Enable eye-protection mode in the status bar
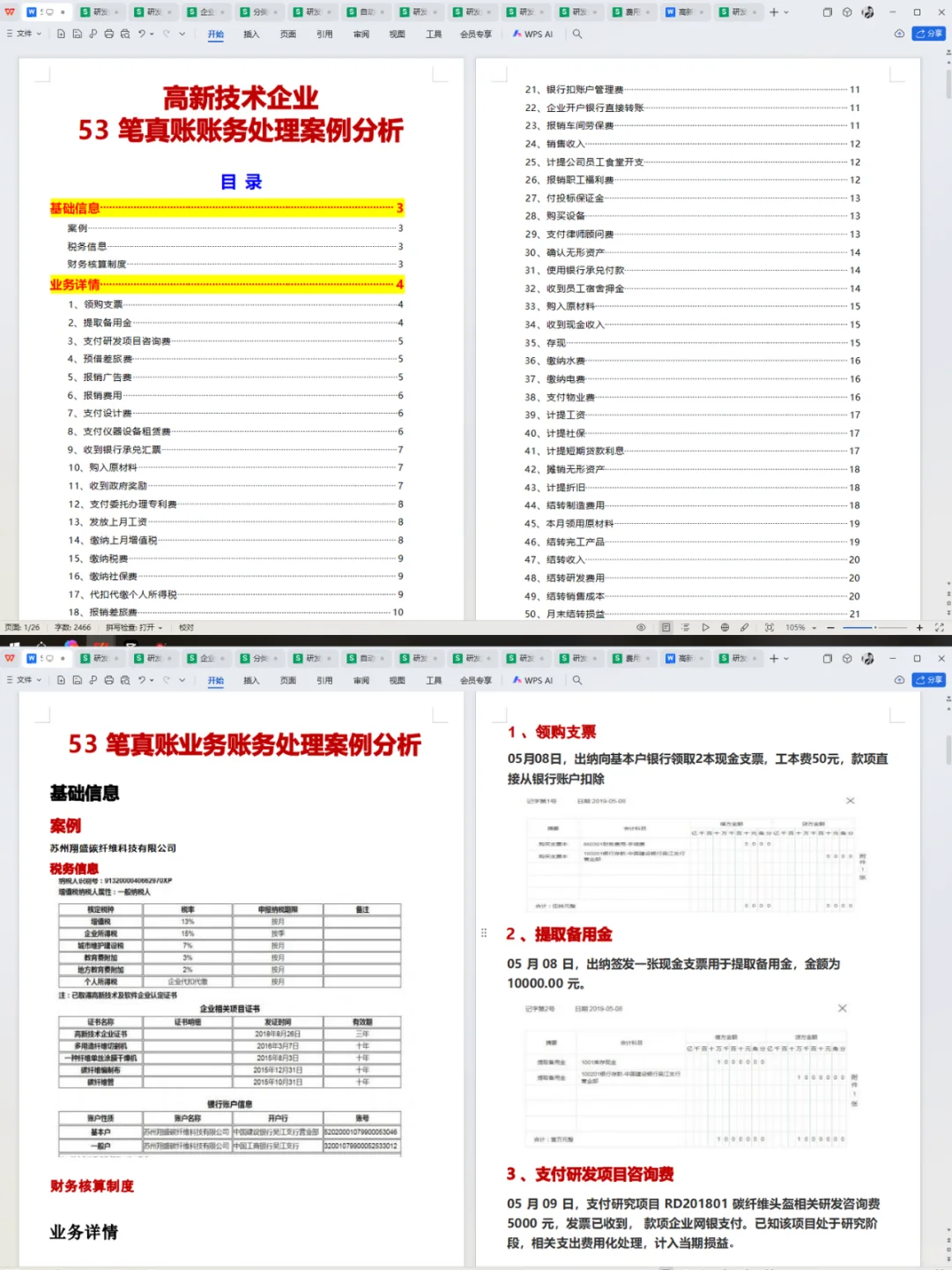 pyautogui.click(x=642, y=627)
